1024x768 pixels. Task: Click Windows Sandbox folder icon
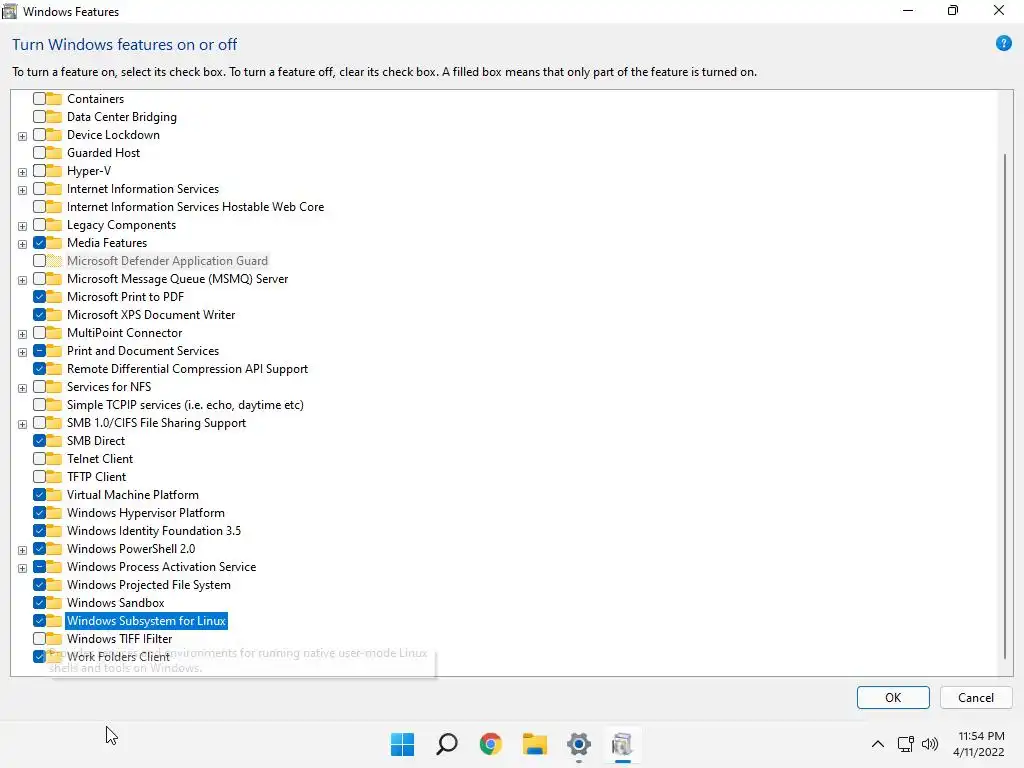click(x=54, y=603)
